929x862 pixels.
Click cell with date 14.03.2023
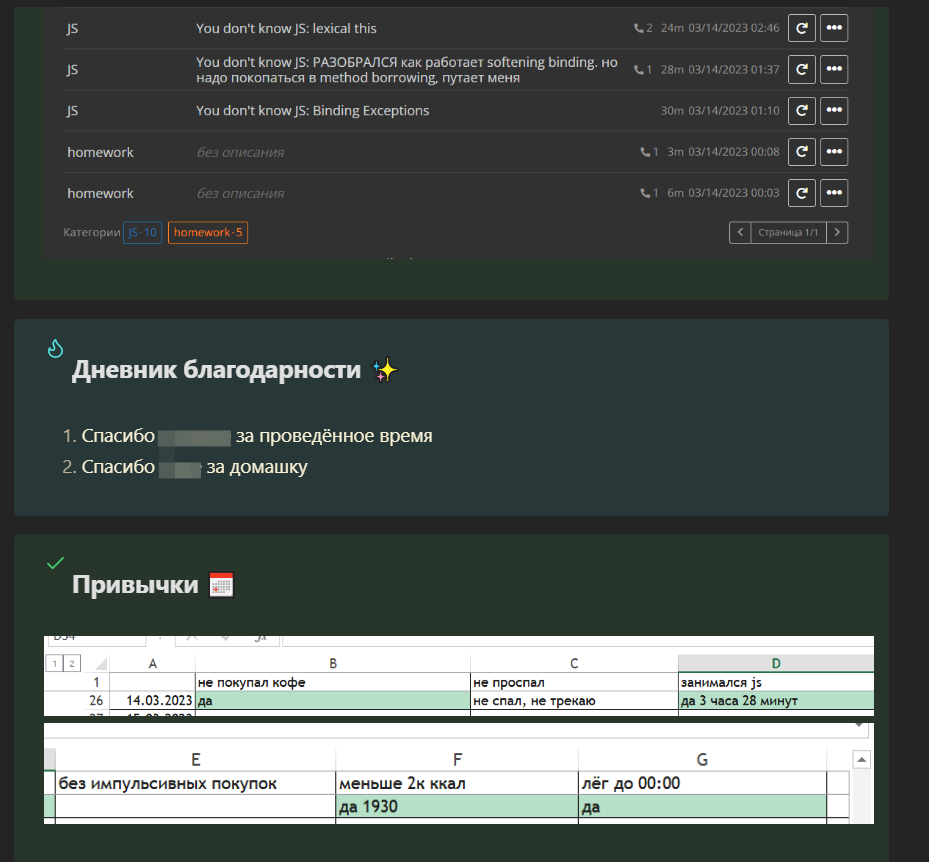tap(153, 700)
